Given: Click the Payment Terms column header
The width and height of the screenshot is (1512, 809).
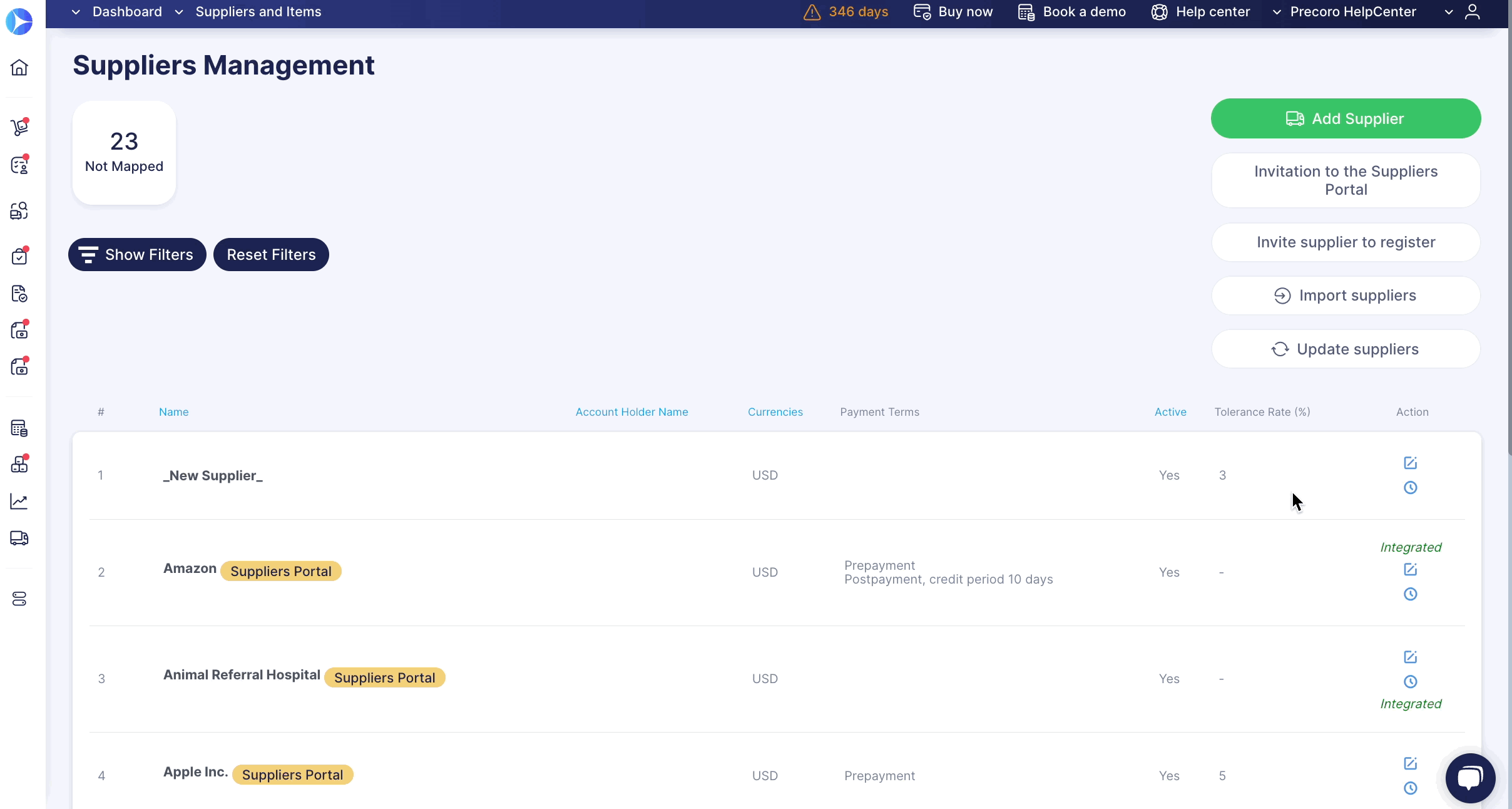Looking at the screenshot, I should point(879,412).
